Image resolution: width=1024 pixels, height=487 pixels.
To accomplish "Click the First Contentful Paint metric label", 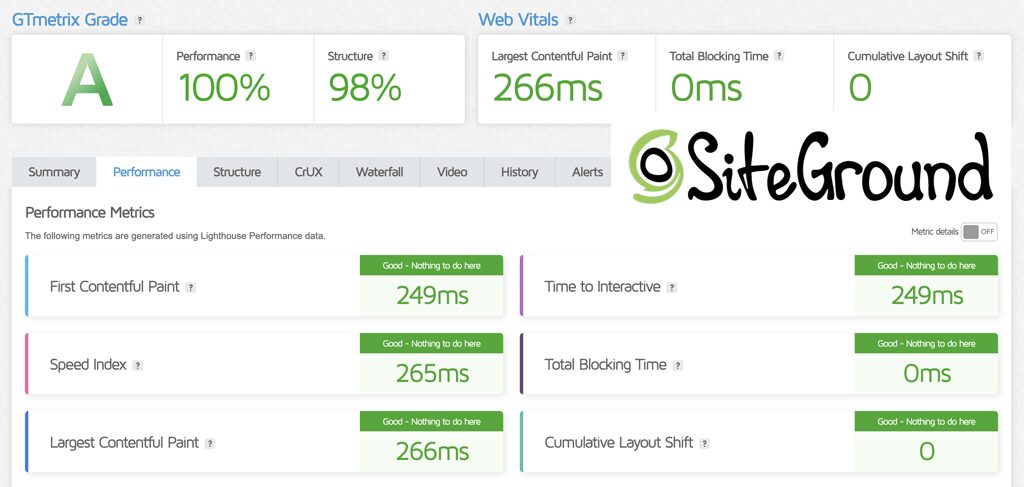I will click(x=114, y=287).
